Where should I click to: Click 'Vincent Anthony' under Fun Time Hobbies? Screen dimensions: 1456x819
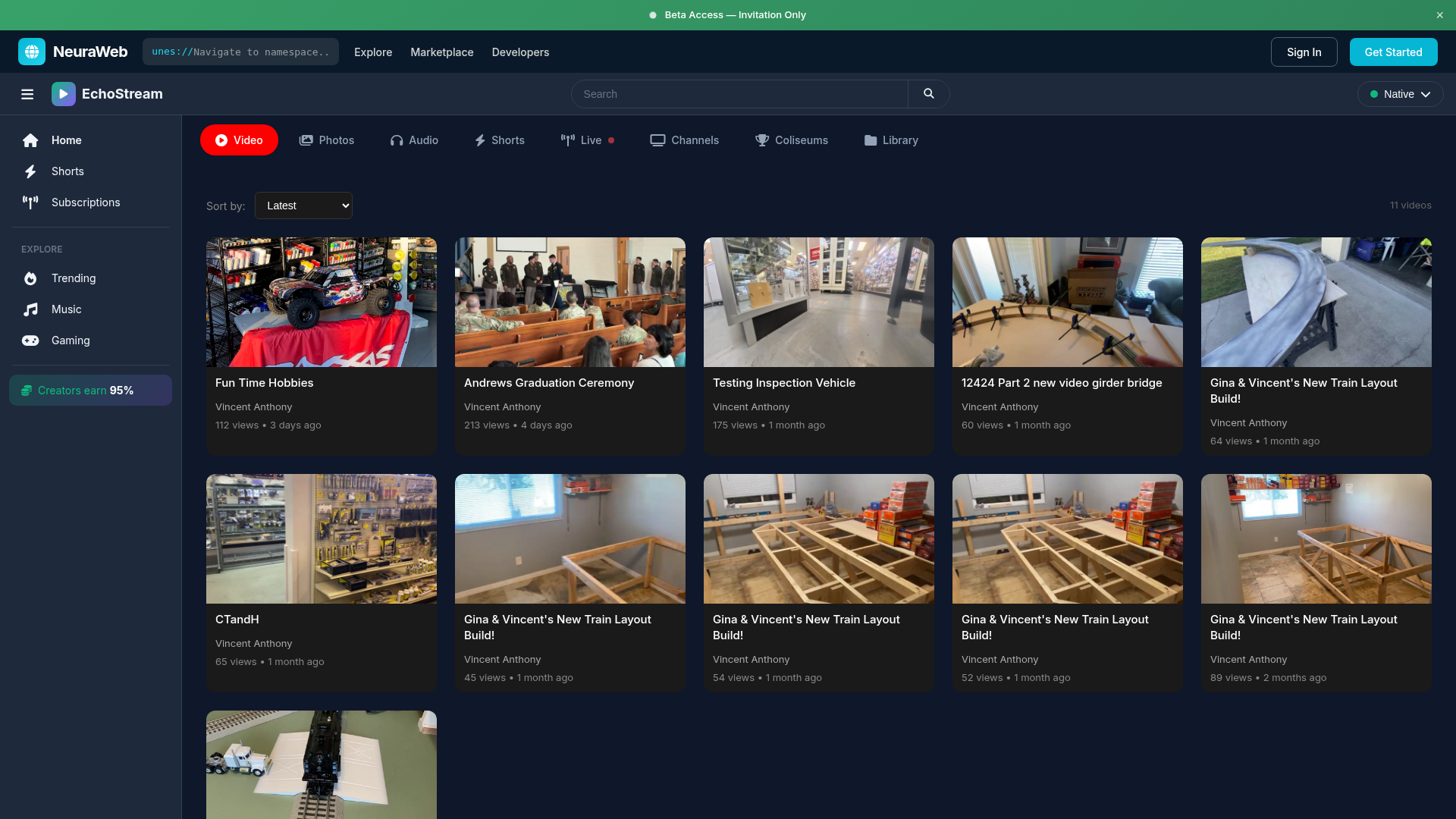point(253,407)
